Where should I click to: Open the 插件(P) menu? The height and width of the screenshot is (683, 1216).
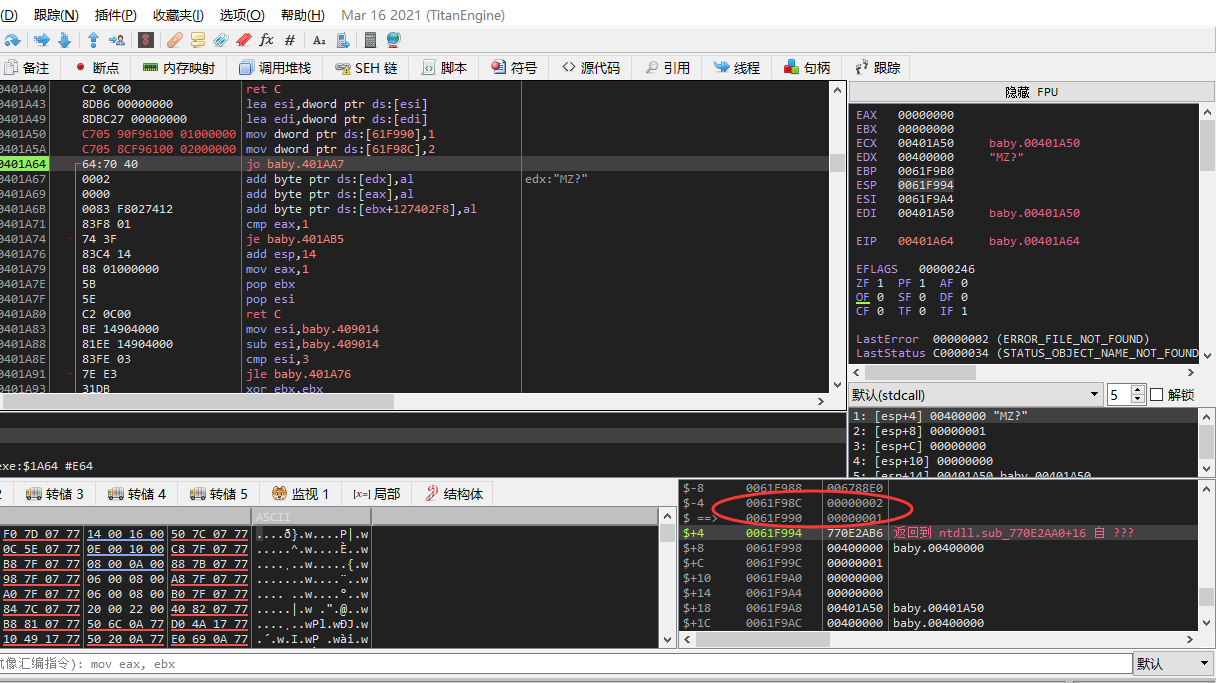click(116, 15)
